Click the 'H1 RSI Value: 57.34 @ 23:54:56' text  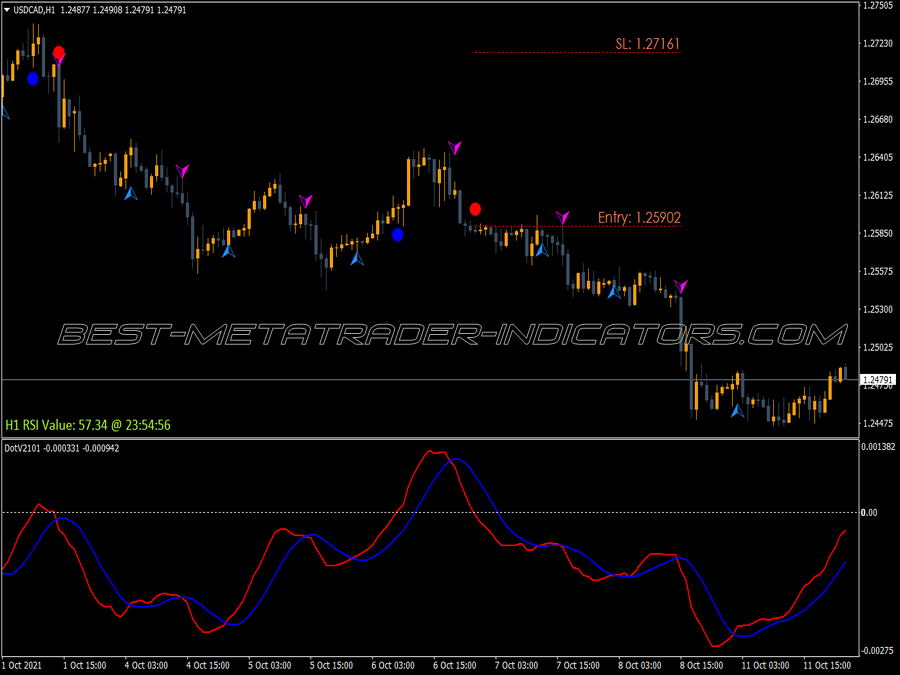point(88,425)
